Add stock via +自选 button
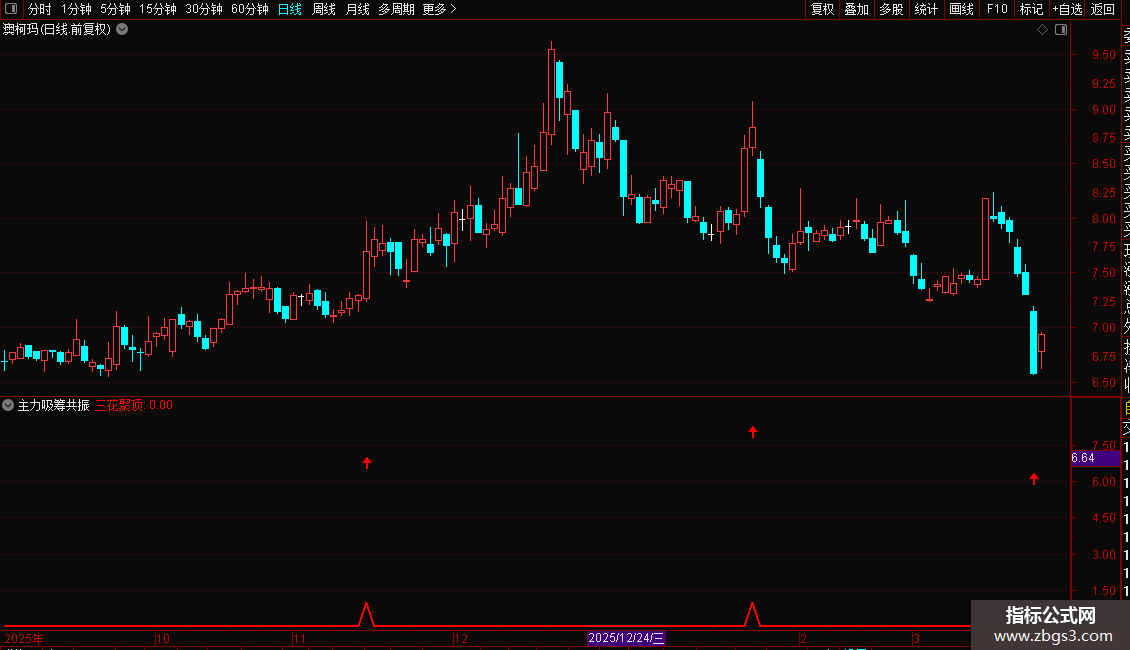The image size is (1130, 650). tap(1067, 9)
